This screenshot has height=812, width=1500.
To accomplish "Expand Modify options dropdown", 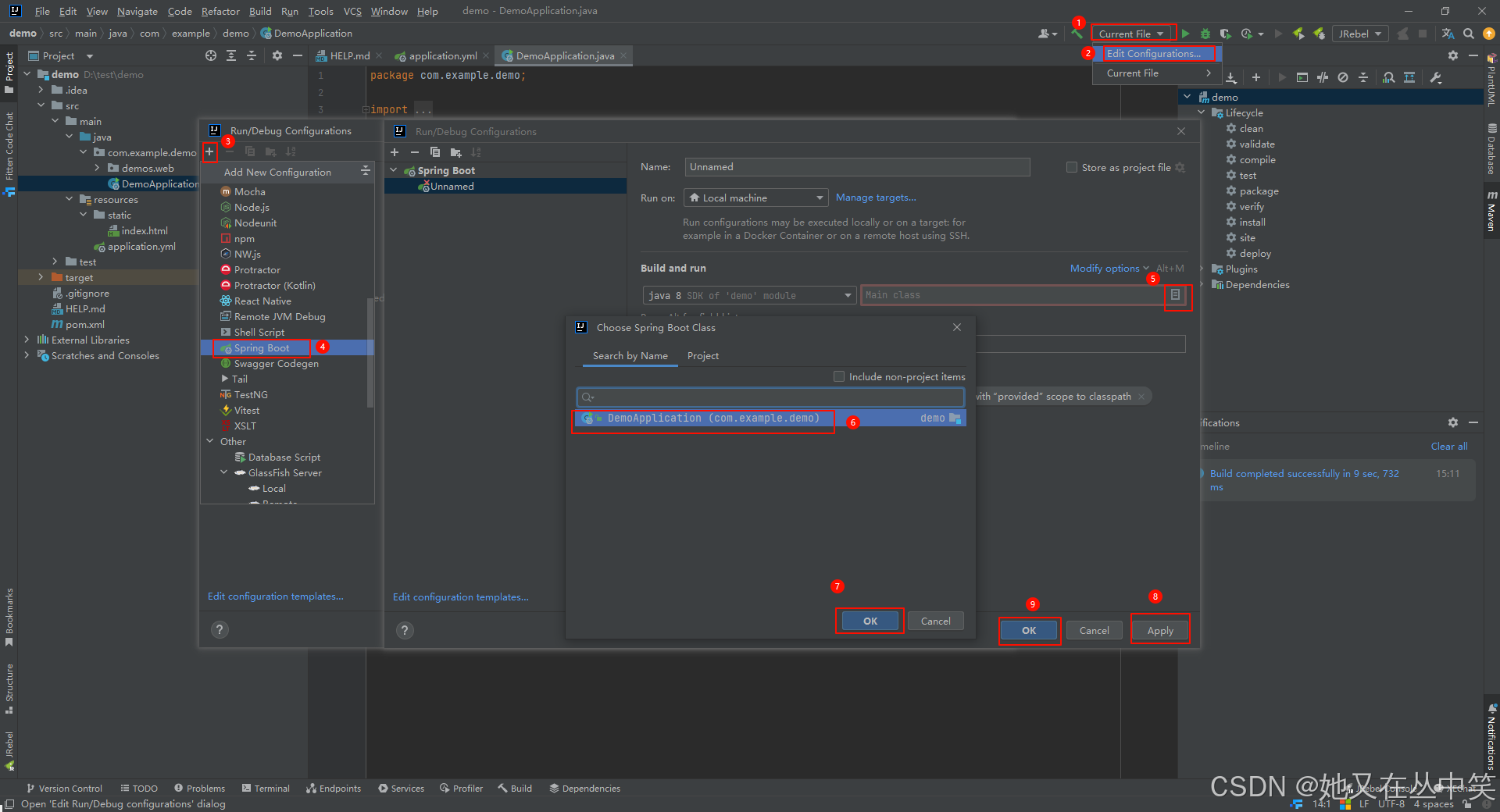I will click(1109, 268).
